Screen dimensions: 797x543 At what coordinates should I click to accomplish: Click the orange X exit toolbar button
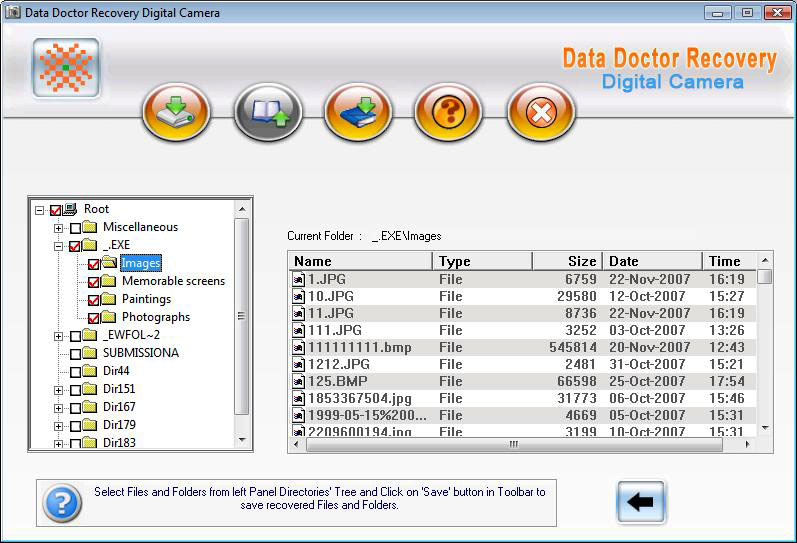point(541,112)
